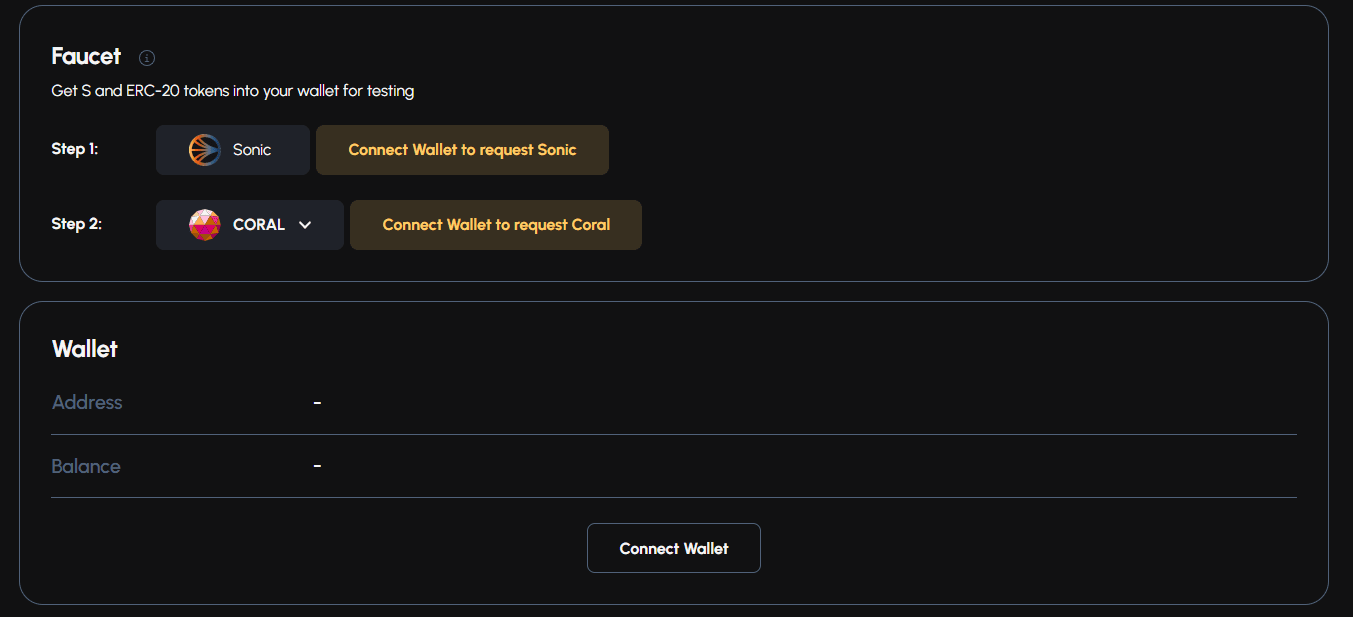Screen dimensions: 1353x617
Task: Open the CORAL token selector label
Action: point(259,225)
